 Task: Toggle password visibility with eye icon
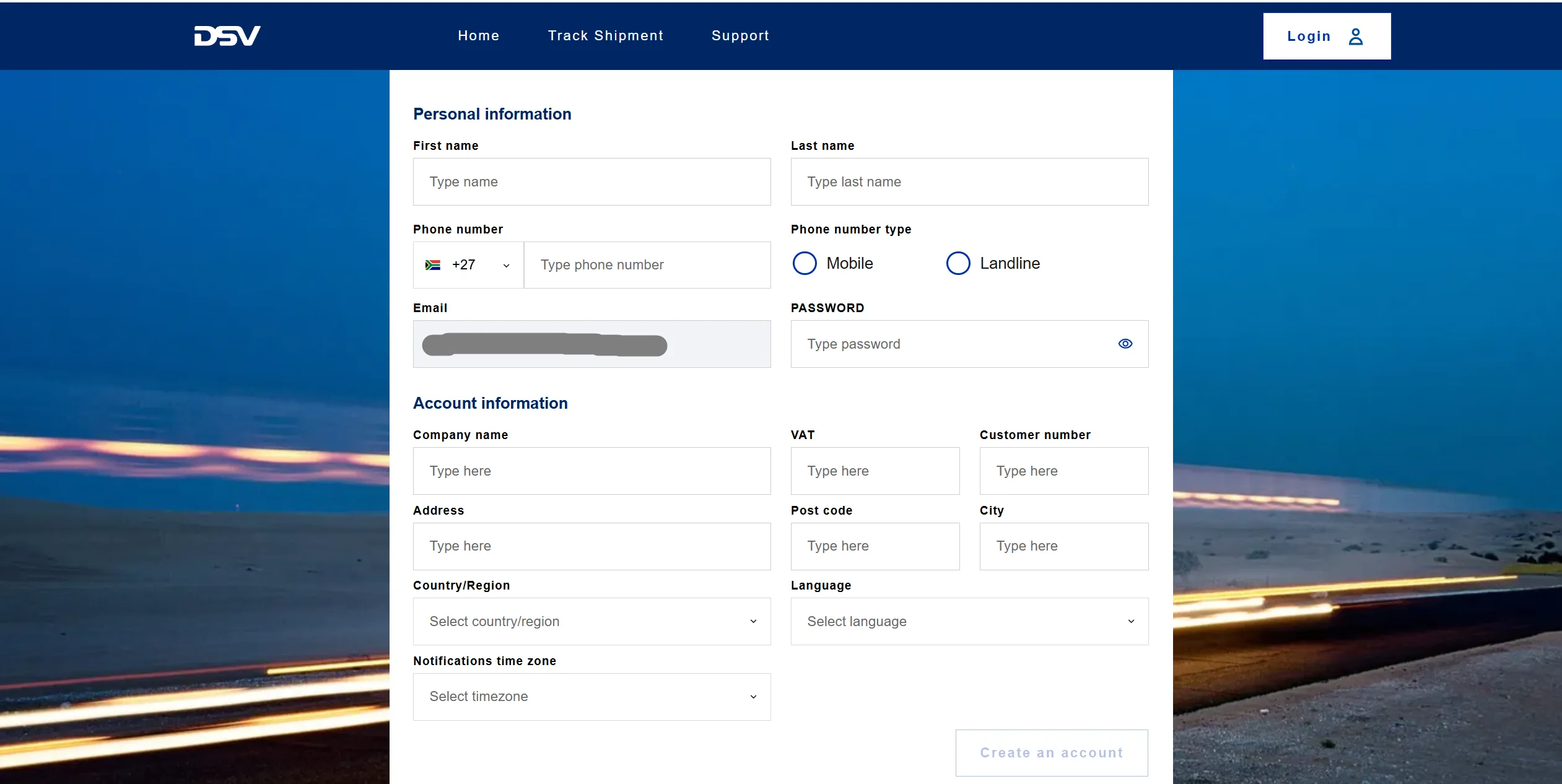[1125, 344]
